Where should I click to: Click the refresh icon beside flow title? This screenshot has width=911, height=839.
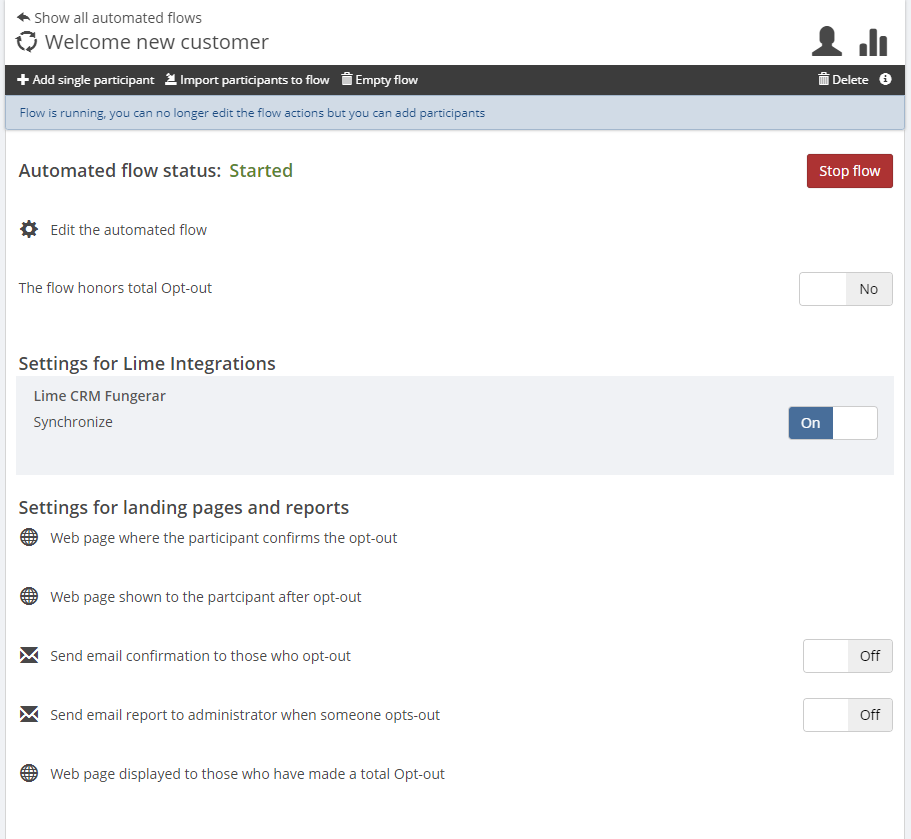(x=27, y=42)
